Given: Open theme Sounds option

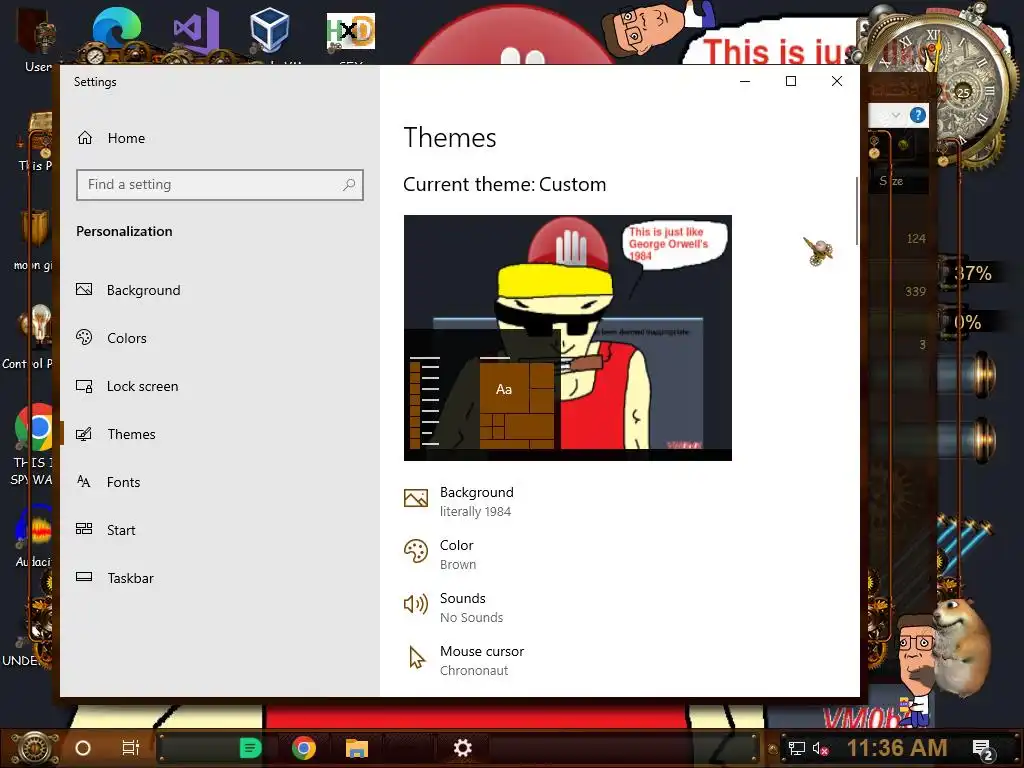Looking at the screenshot, I should coord(454,607).
